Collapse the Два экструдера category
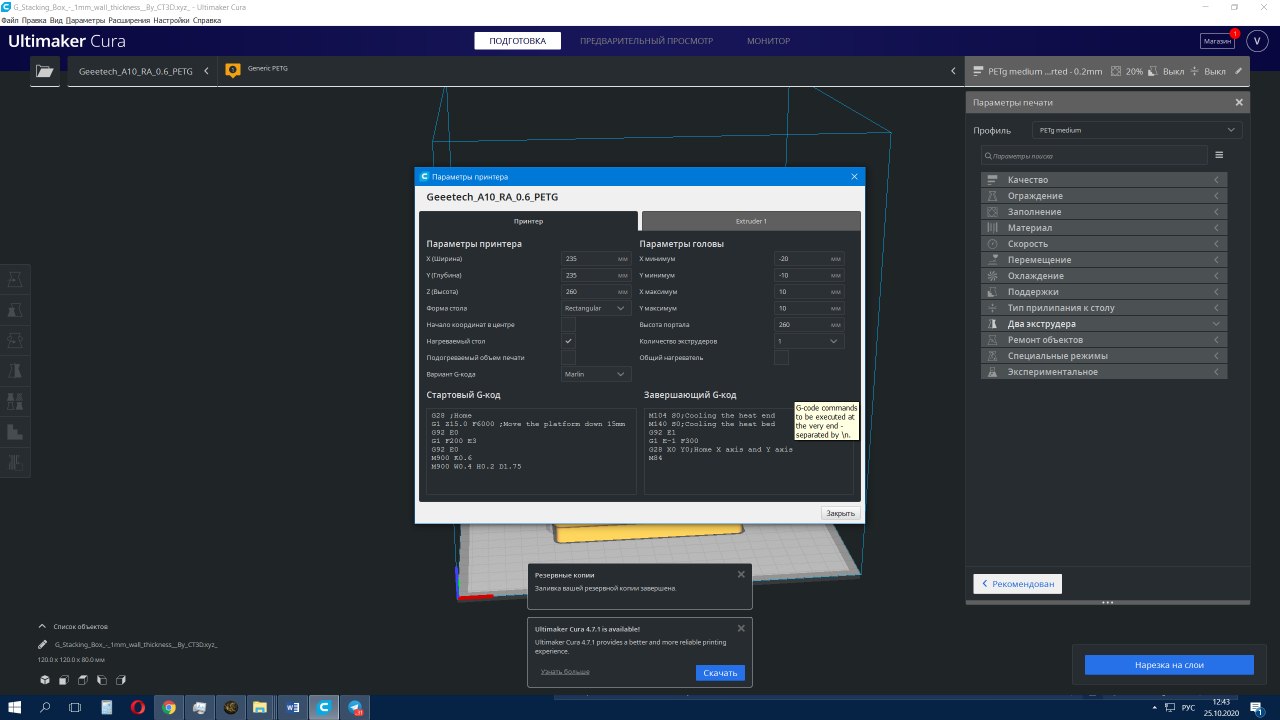The width and height of the screenshot is (1280, 720). pyautogui.click(x=1103, y=324)
